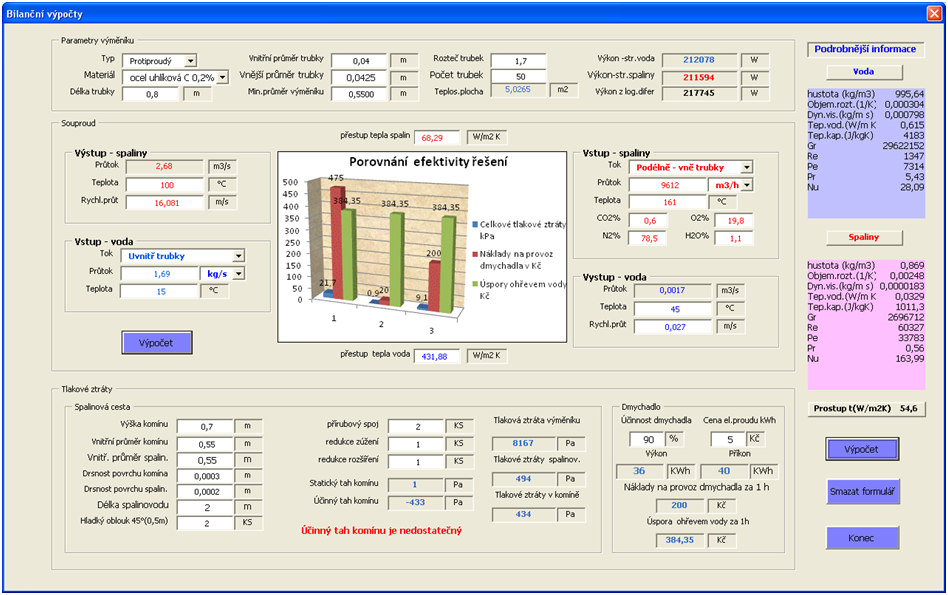The height and width of the screenshot is (595, 948).
Task: Select the Výstup - spaliny Teplota field 100
Action: point(165,185)
